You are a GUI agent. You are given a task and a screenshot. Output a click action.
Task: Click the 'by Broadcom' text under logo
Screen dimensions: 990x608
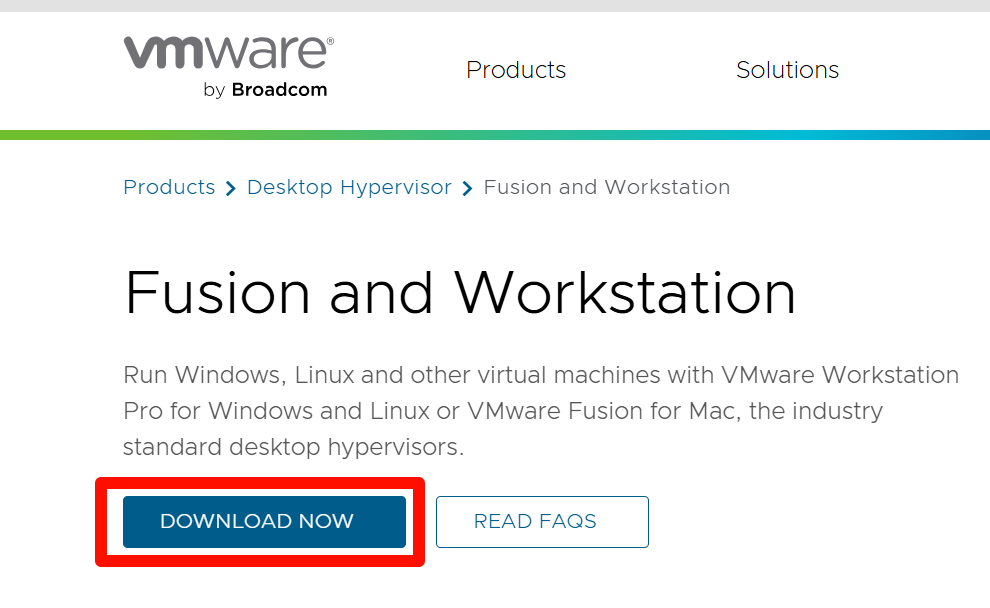(265, 90)
